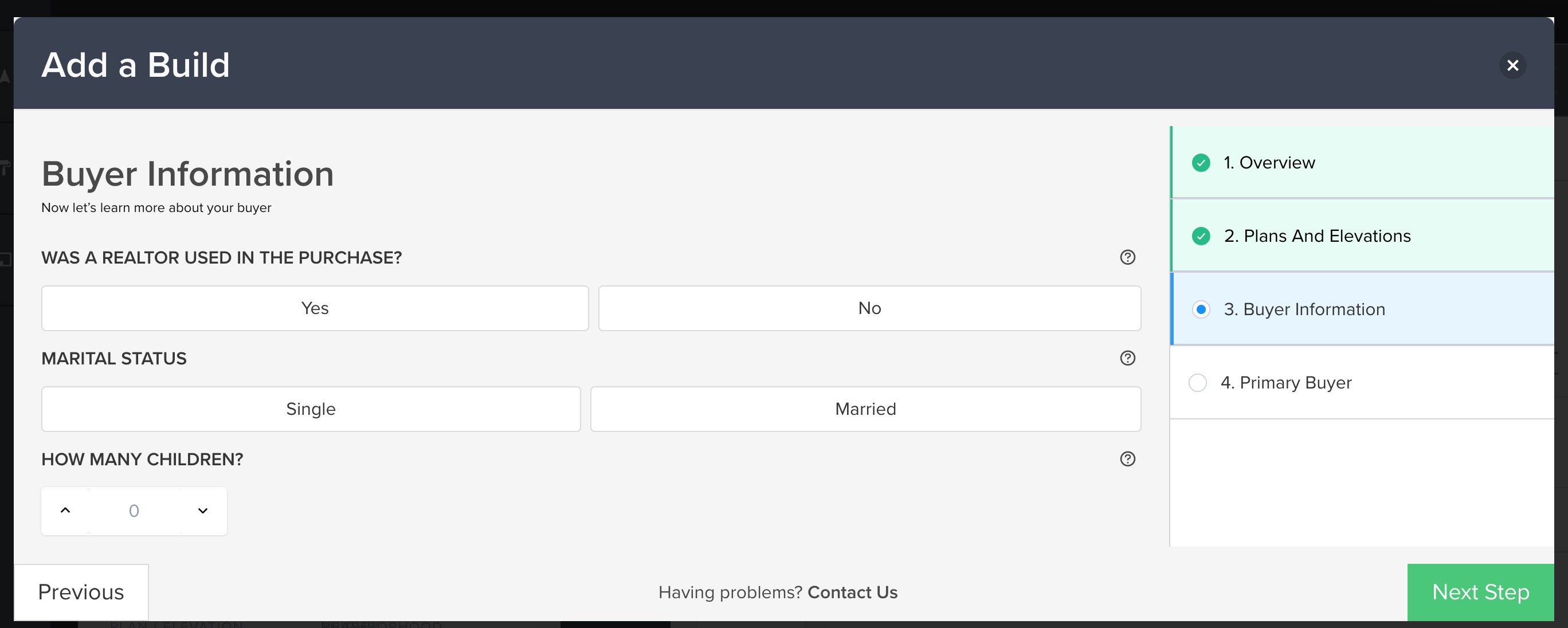1568x628 pixels.
Task: Increase children count with up chevron
Action: click(66, 511)
